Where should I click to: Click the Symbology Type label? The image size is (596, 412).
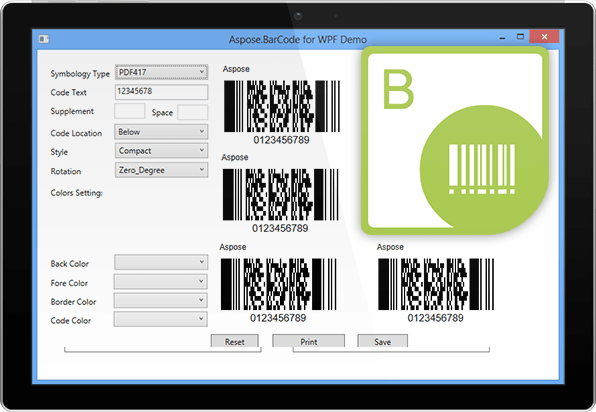(x=80, y=74)
